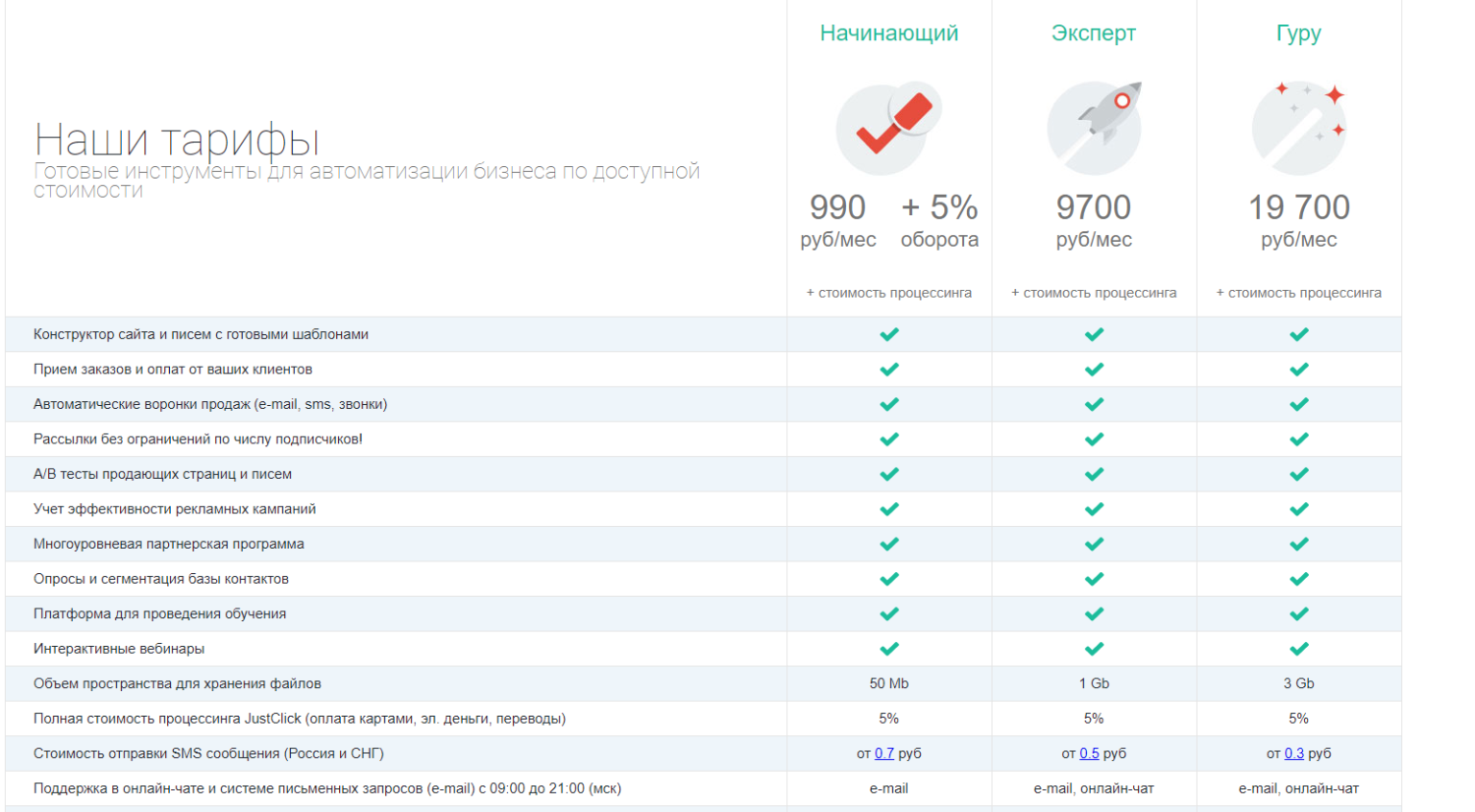The height and width of the screenshot is (812, 1475).
Task: Click Опросы и сегментация базы контактов label
Action: (161, 579)
